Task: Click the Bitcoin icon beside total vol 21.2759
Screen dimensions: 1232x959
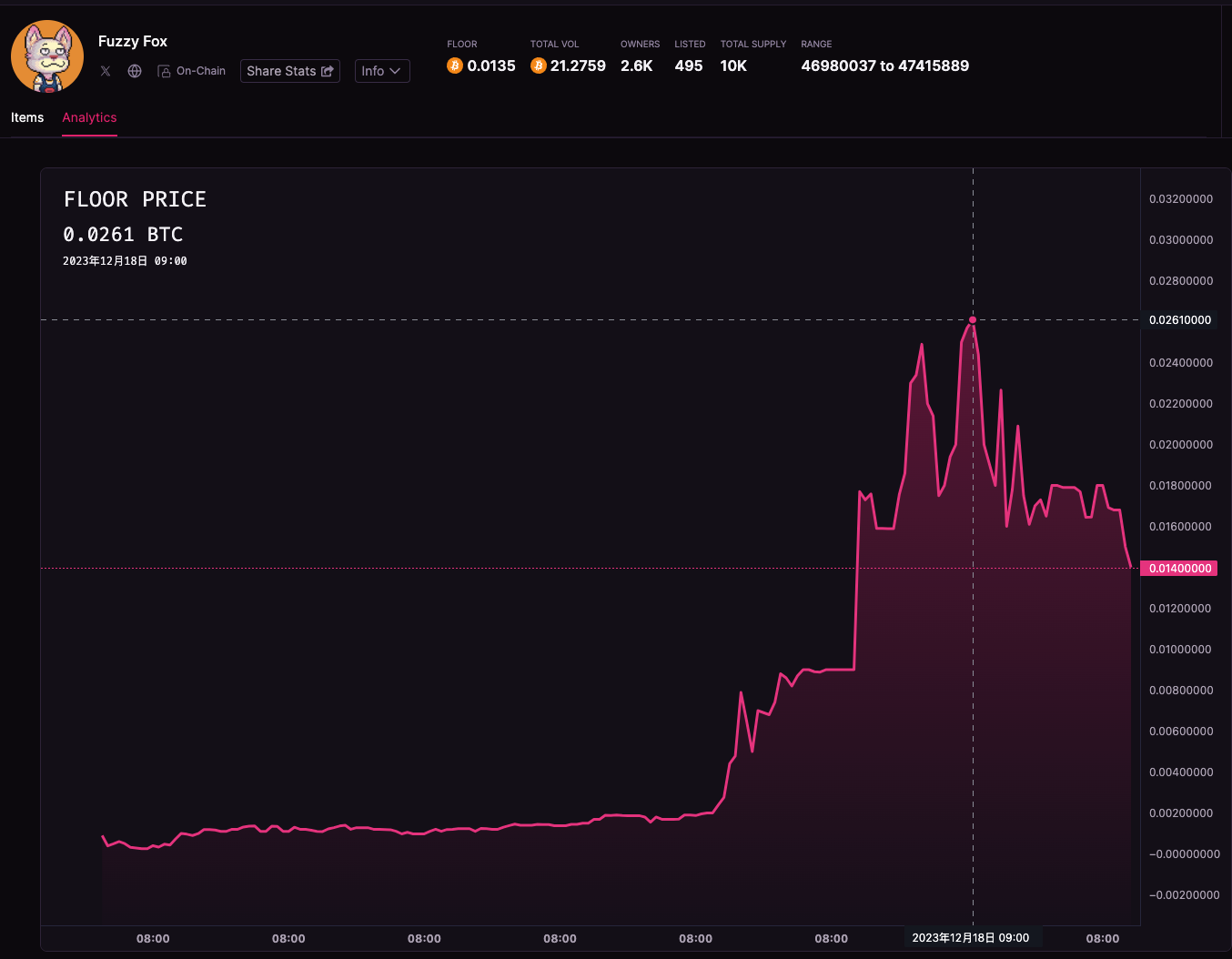Action: coord(539,66)
